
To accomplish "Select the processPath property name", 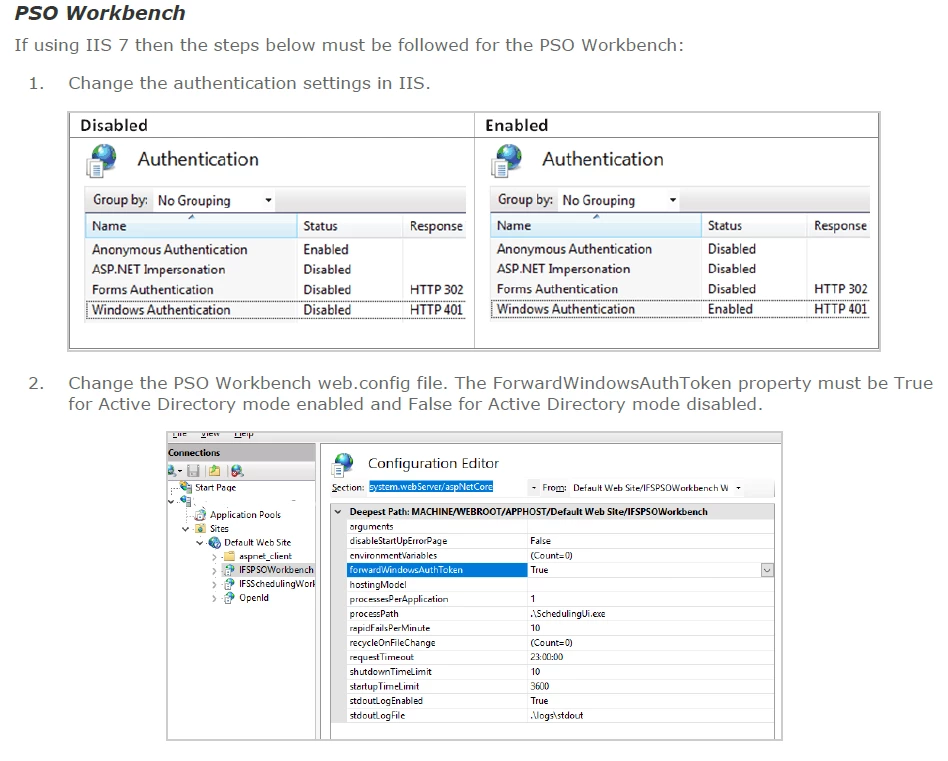I will tap(374, 614).
